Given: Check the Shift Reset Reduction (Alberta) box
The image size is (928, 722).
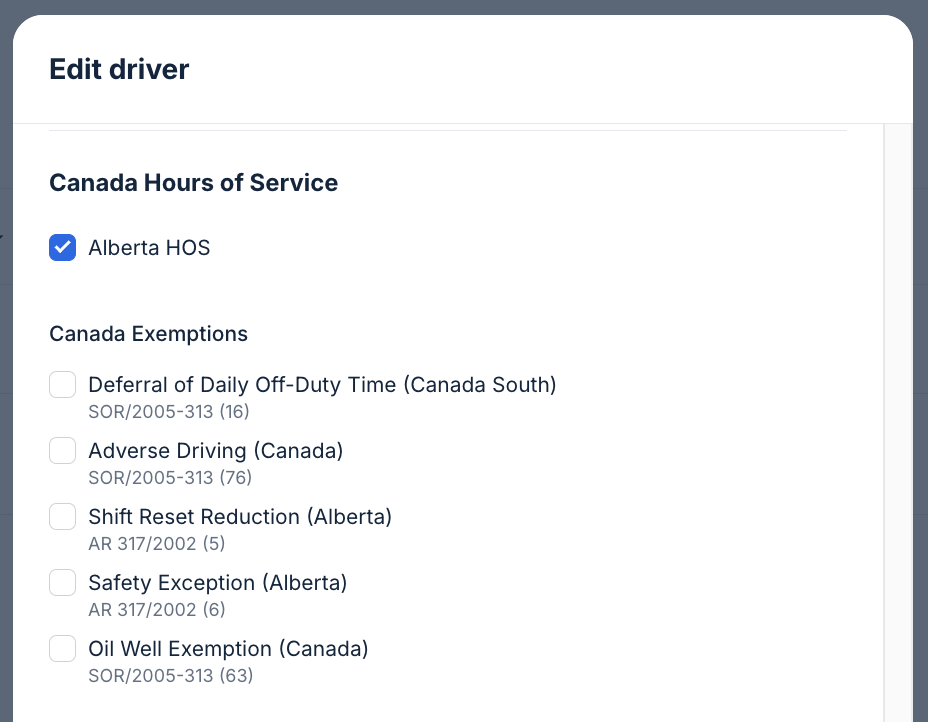Looking at the screenshot, I should (x=63, y=516).
